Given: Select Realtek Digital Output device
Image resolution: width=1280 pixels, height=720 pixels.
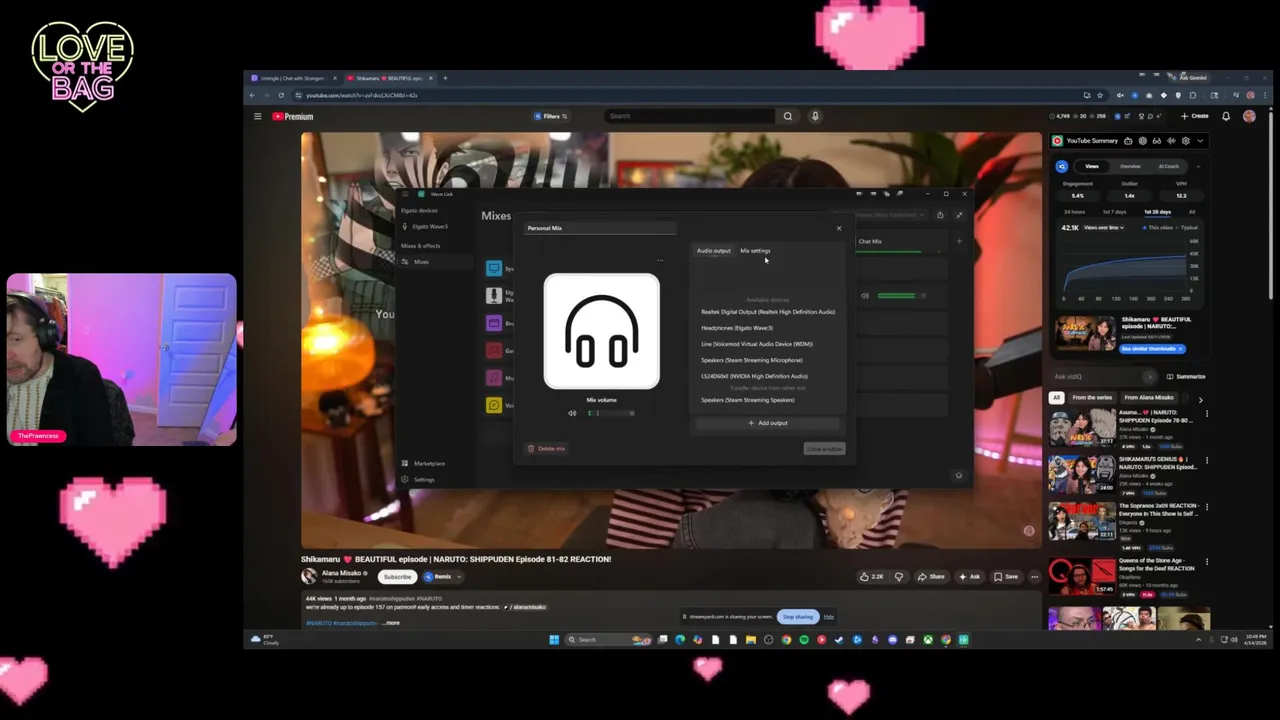Looking at the screenshot, I should pyautogui.click(x=768, y=312).
